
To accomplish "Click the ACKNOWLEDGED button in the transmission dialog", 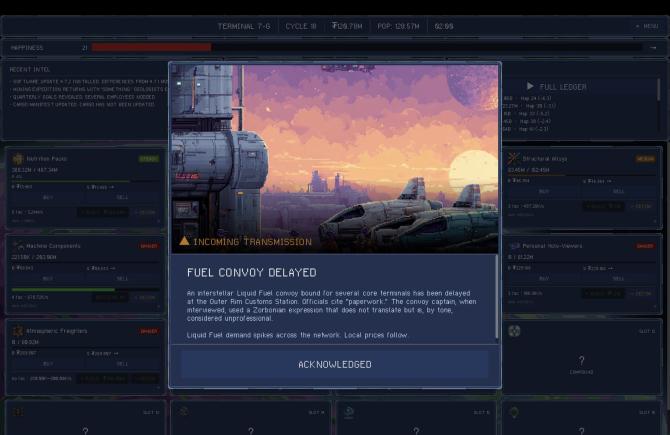I will pyautogui.click(x=335, y=364).
